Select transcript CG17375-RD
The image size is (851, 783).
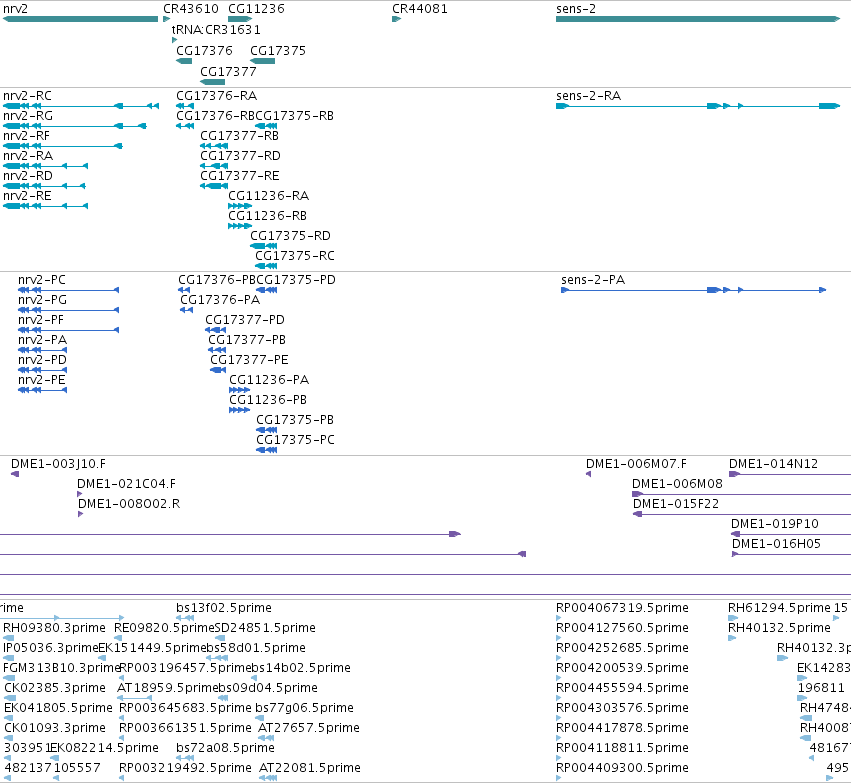pos(290,235)
